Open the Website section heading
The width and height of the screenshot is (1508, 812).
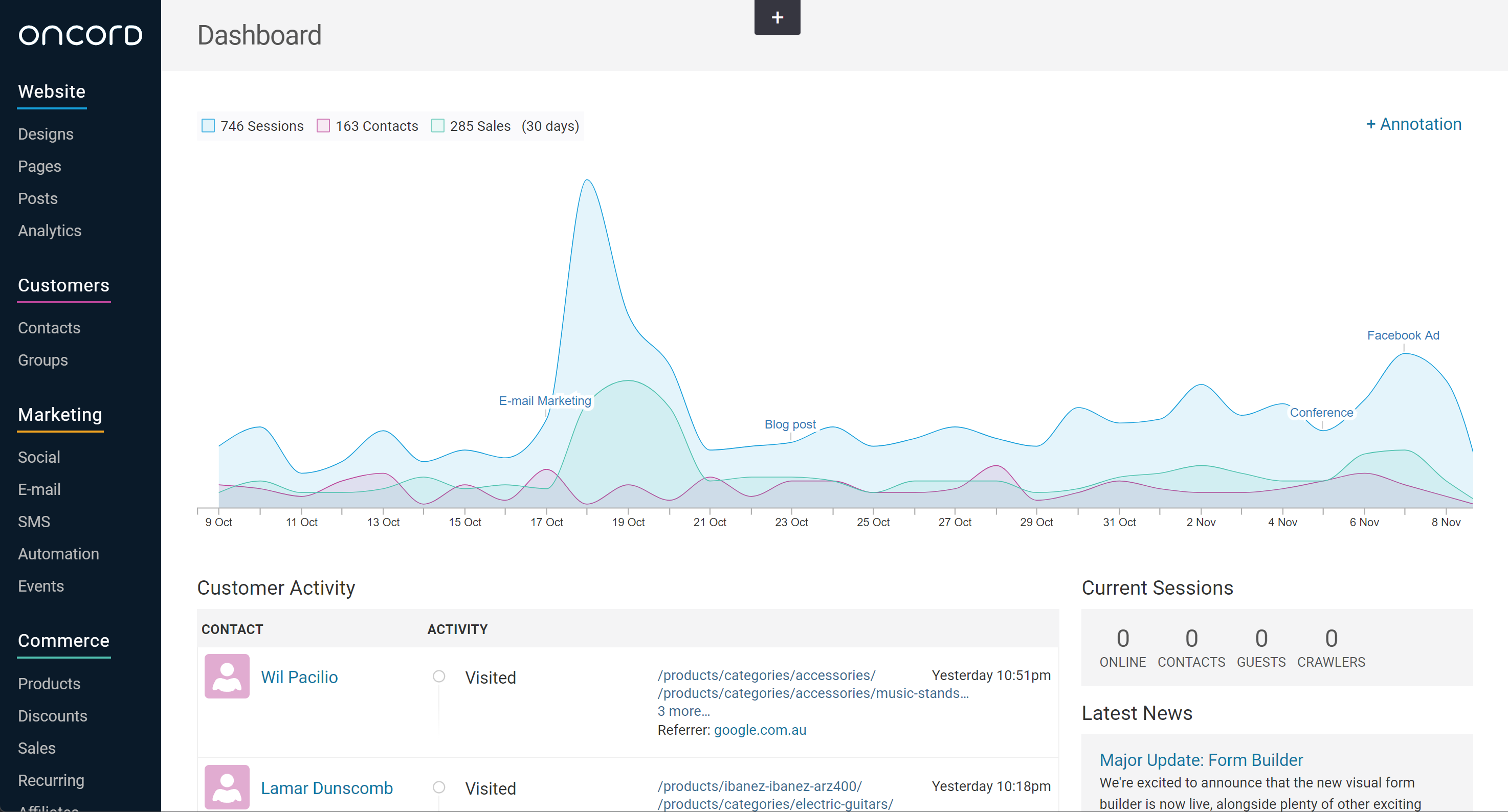click(52, 92)
